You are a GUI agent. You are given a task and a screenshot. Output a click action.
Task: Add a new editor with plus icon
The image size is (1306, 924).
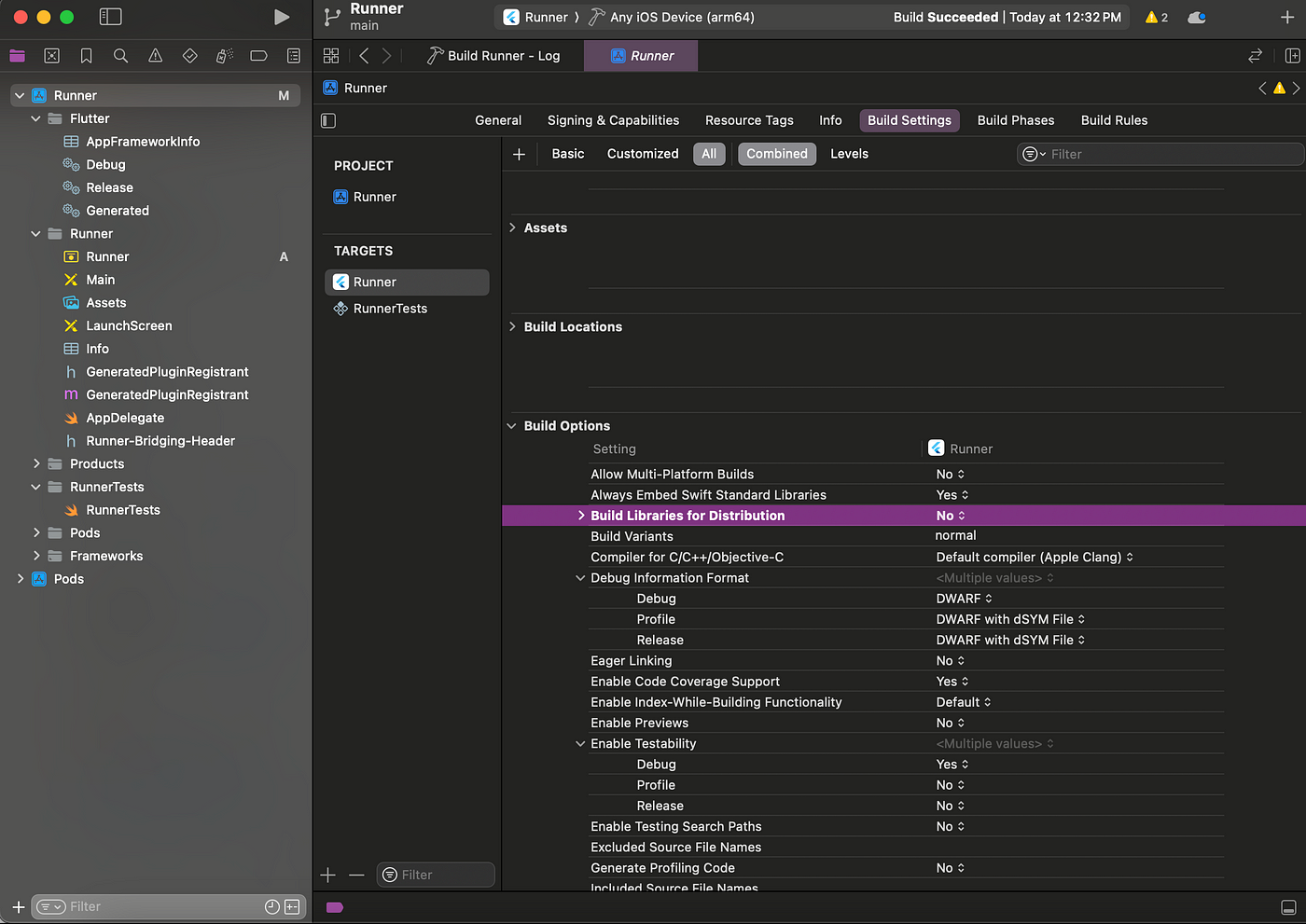(1287, 17)
